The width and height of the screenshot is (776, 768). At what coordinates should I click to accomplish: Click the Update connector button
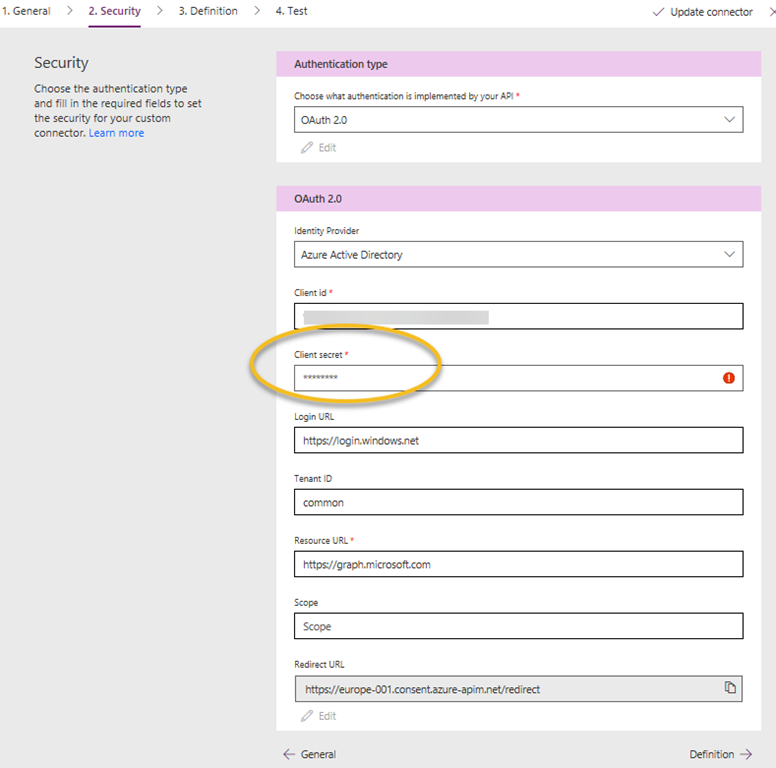pyautogui.click(x=703, y=12)
